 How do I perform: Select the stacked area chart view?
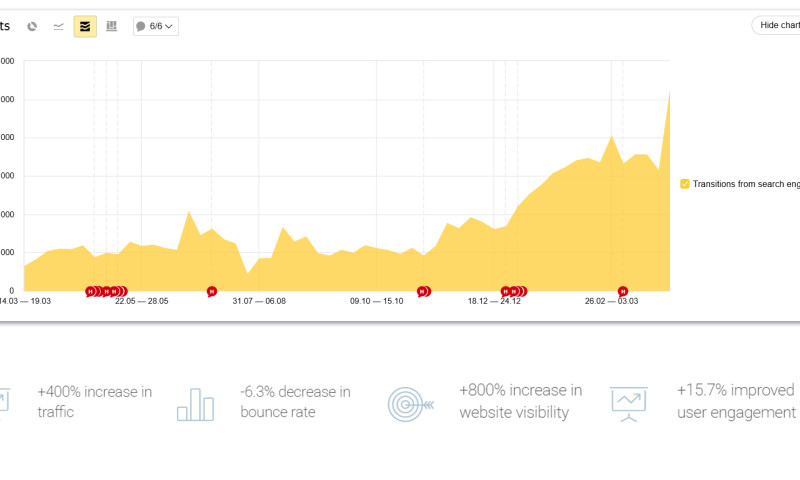pos(85,26)
